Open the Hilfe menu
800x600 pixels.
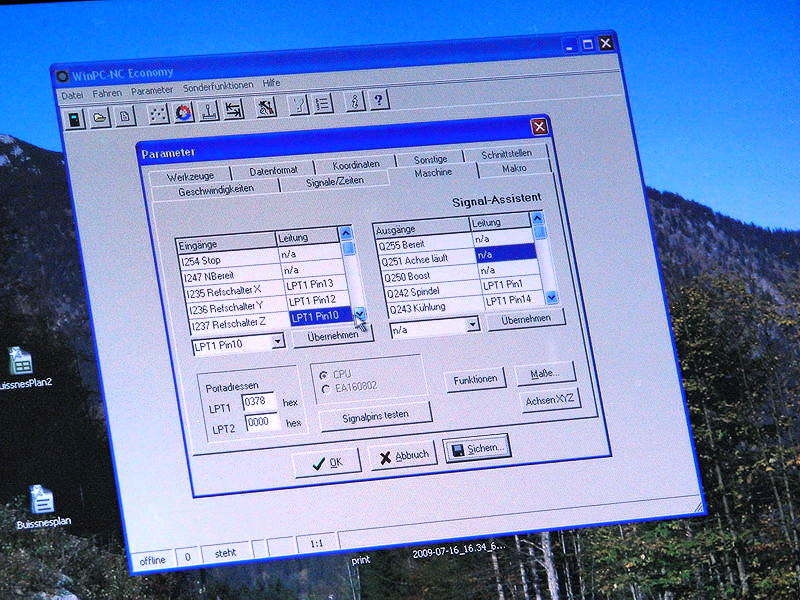click(271, 83)
